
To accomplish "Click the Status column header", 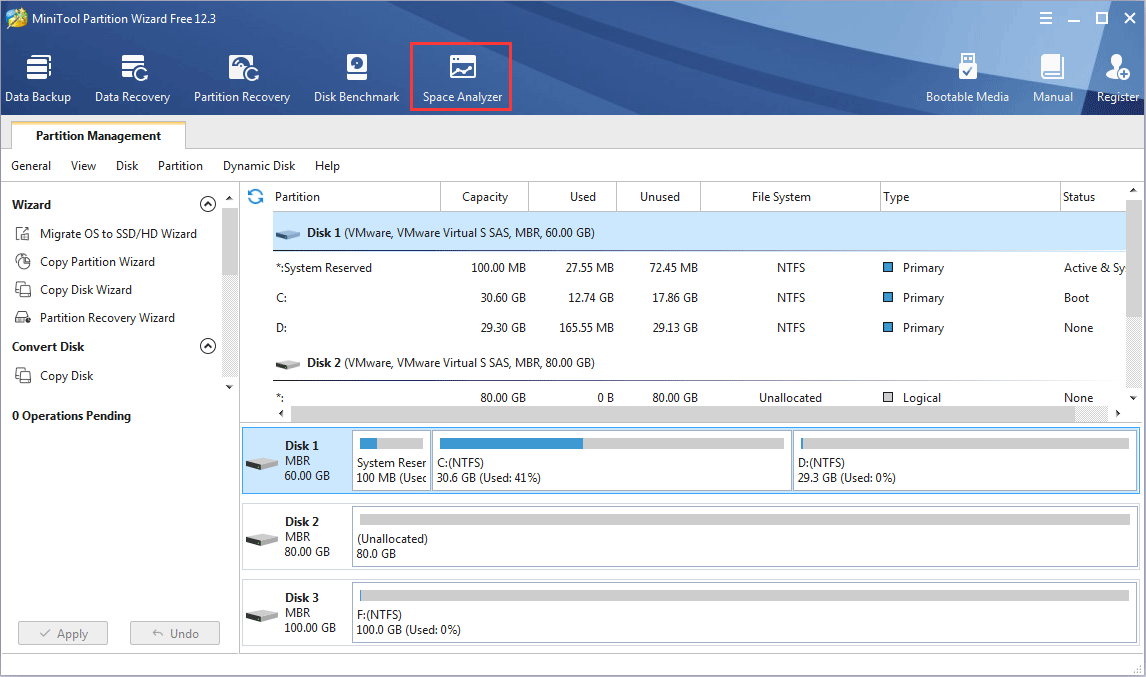I will (x=1093, y=197).
